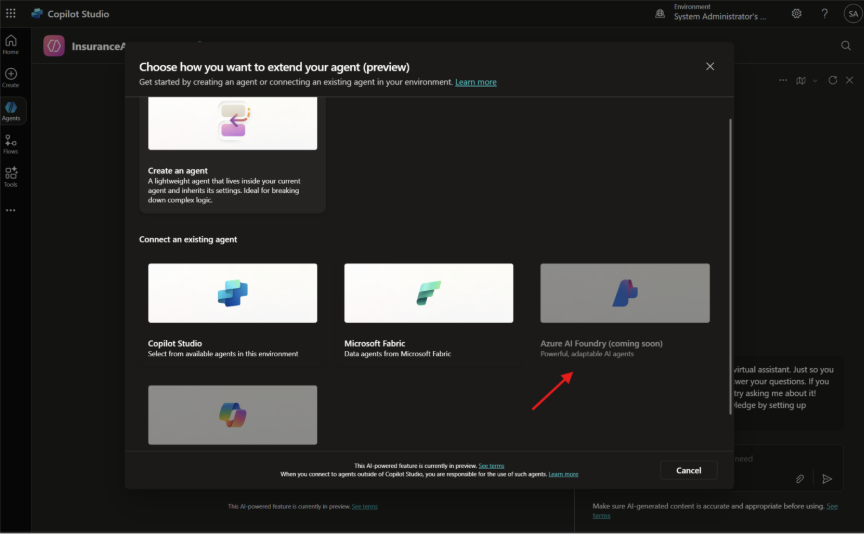Close the test chat panel
Image resolution: width=864 pixels, height=534 pixels.
pyautogui.click(x=850, y=80)
